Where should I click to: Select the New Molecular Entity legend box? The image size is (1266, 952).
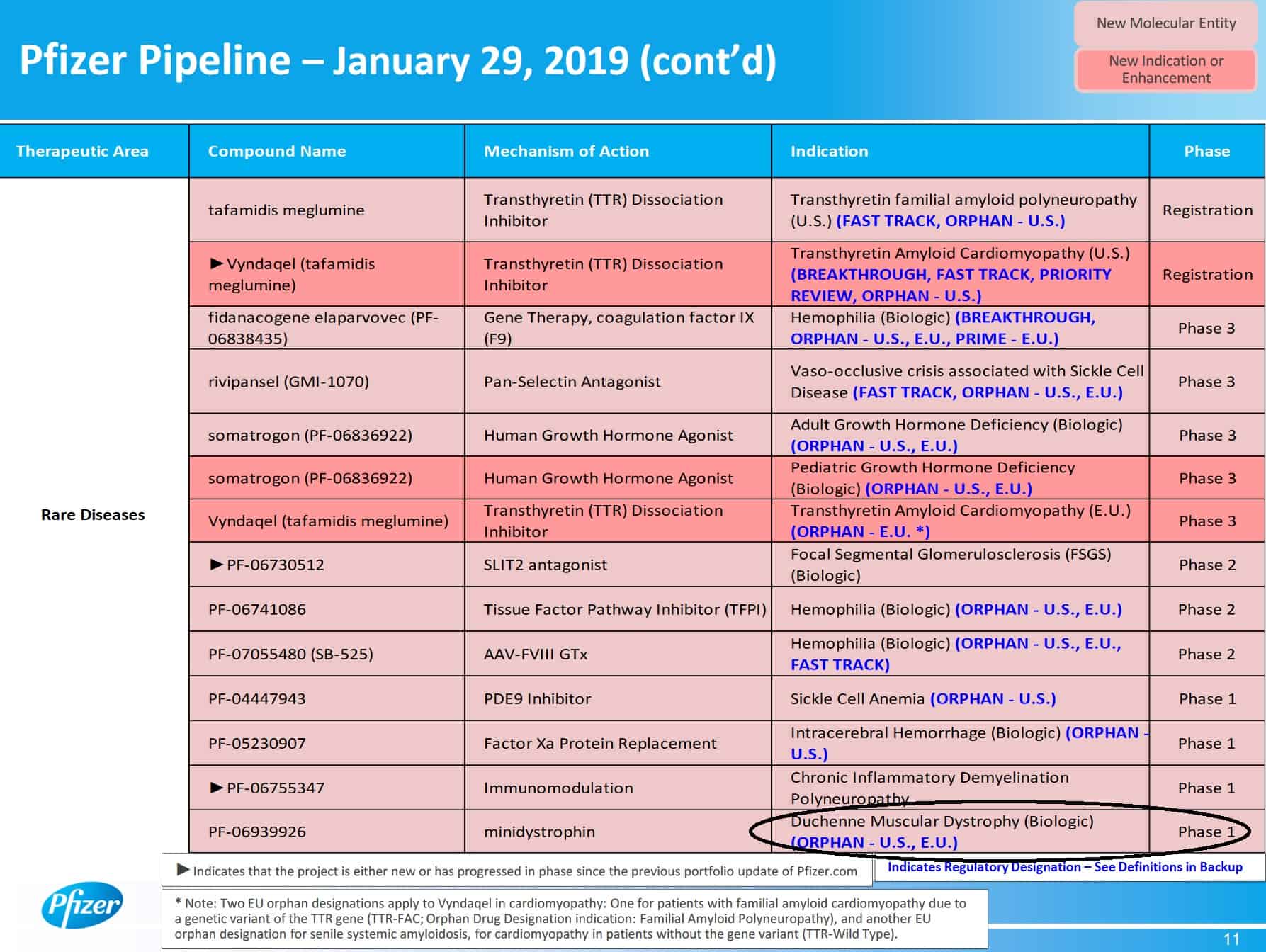click(1165, 23)
